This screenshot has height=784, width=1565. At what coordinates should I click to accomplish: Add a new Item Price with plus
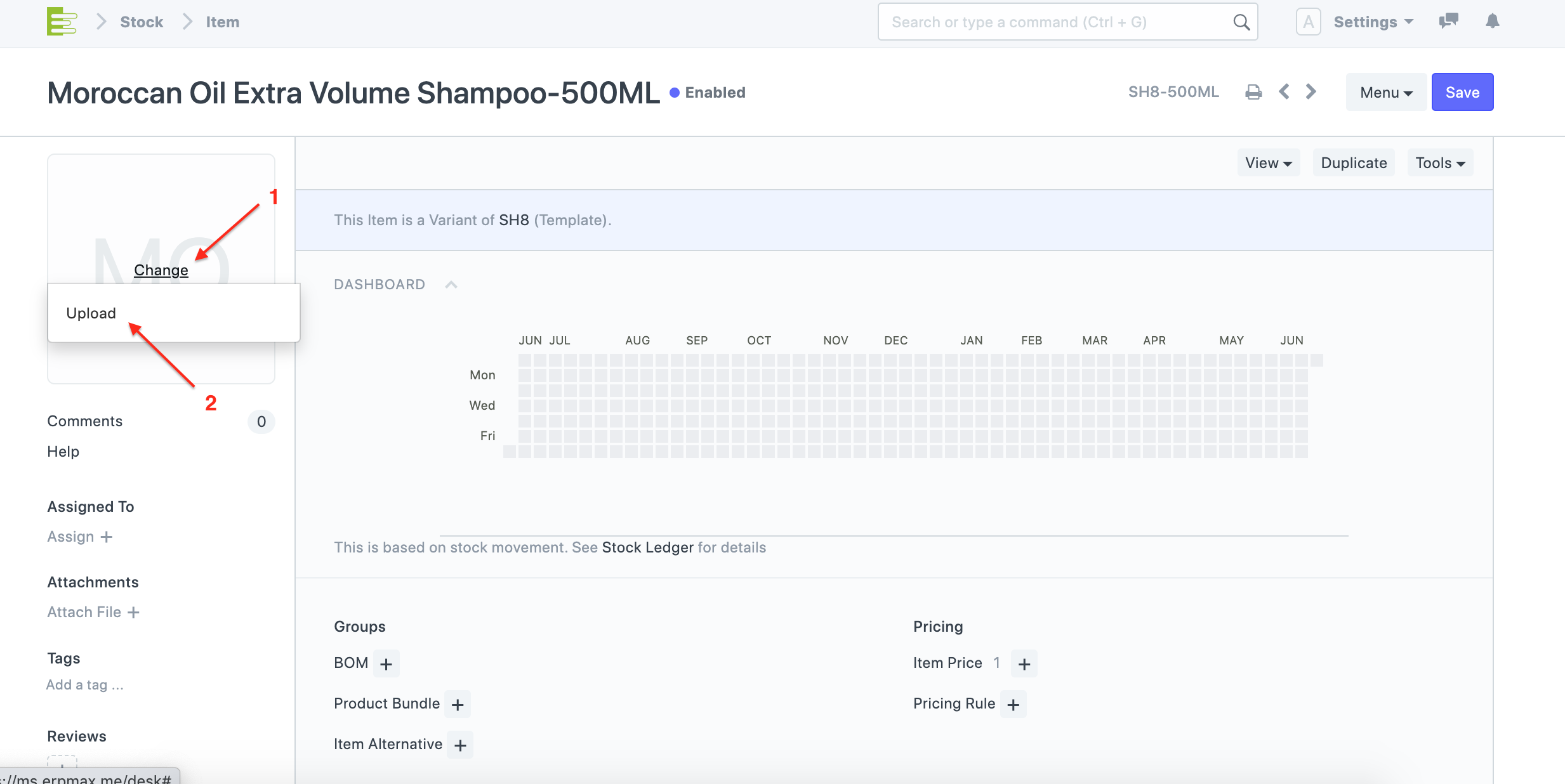tap(1024, 664)
